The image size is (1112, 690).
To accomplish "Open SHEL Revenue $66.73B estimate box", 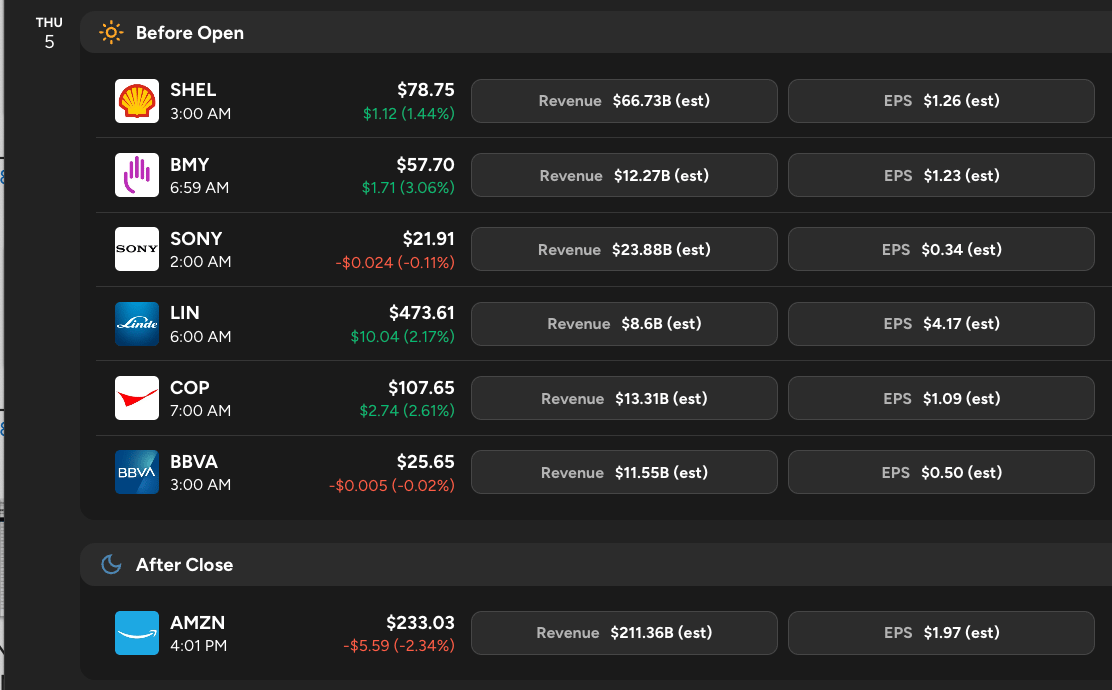I will [x=624, y=101].
